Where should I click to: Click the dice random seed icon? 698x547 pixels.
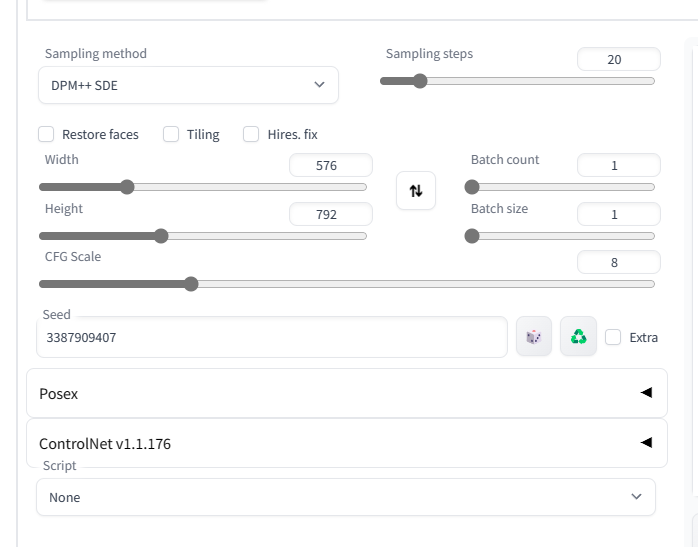point(534,337)
